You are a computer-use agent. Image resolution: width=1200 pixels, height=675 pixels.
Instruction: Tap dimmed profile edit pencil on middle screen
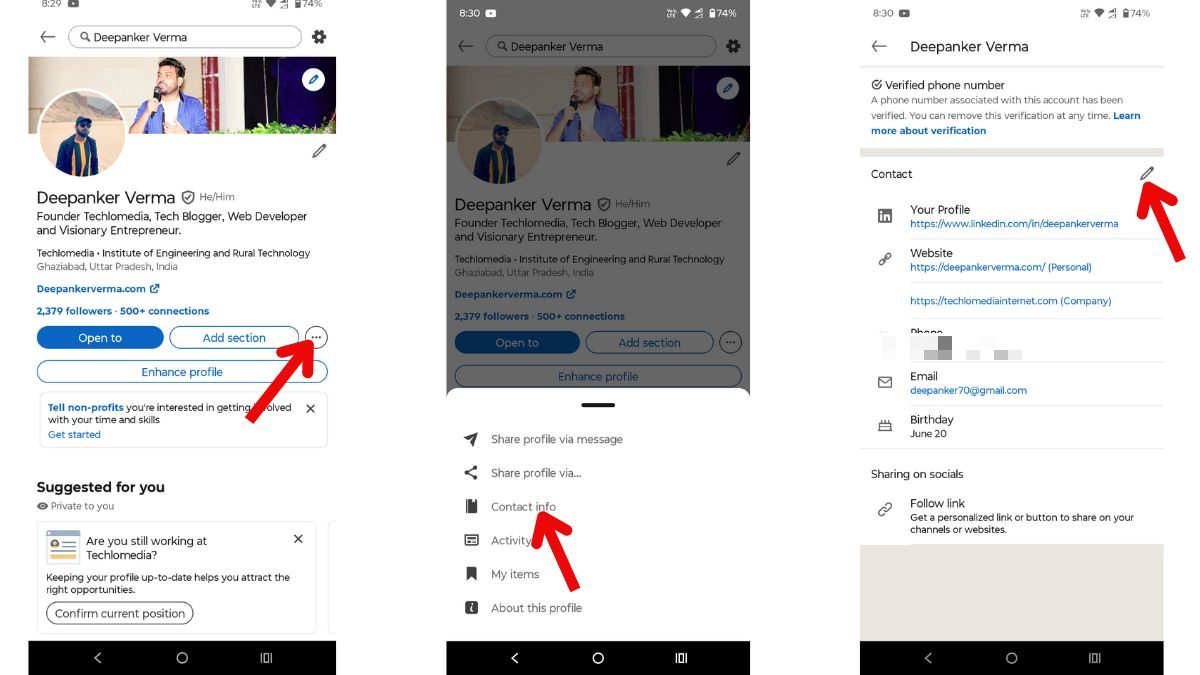733,159
